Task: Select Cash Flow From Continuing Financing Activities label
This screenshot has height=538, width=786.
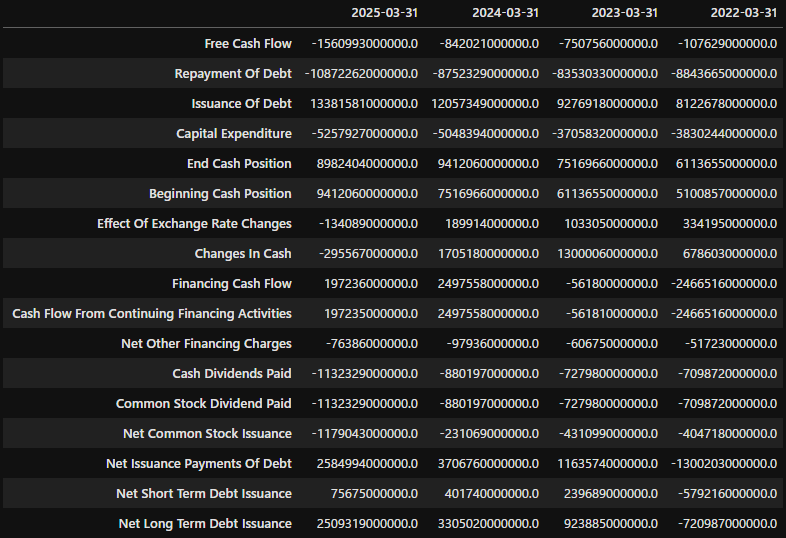Action: pos(152,313)
